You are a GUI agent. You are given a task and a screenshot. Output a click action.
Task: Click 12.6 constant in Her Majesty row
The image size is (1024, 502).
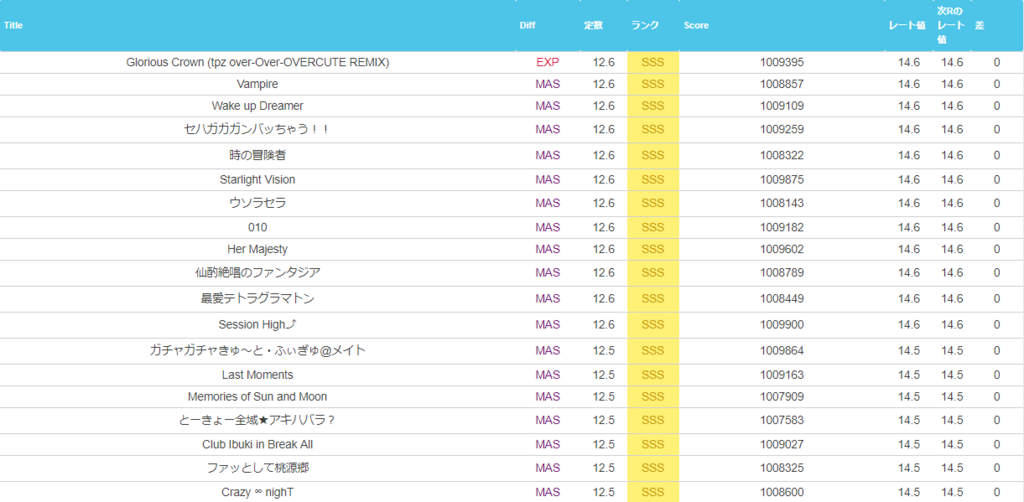604,249
